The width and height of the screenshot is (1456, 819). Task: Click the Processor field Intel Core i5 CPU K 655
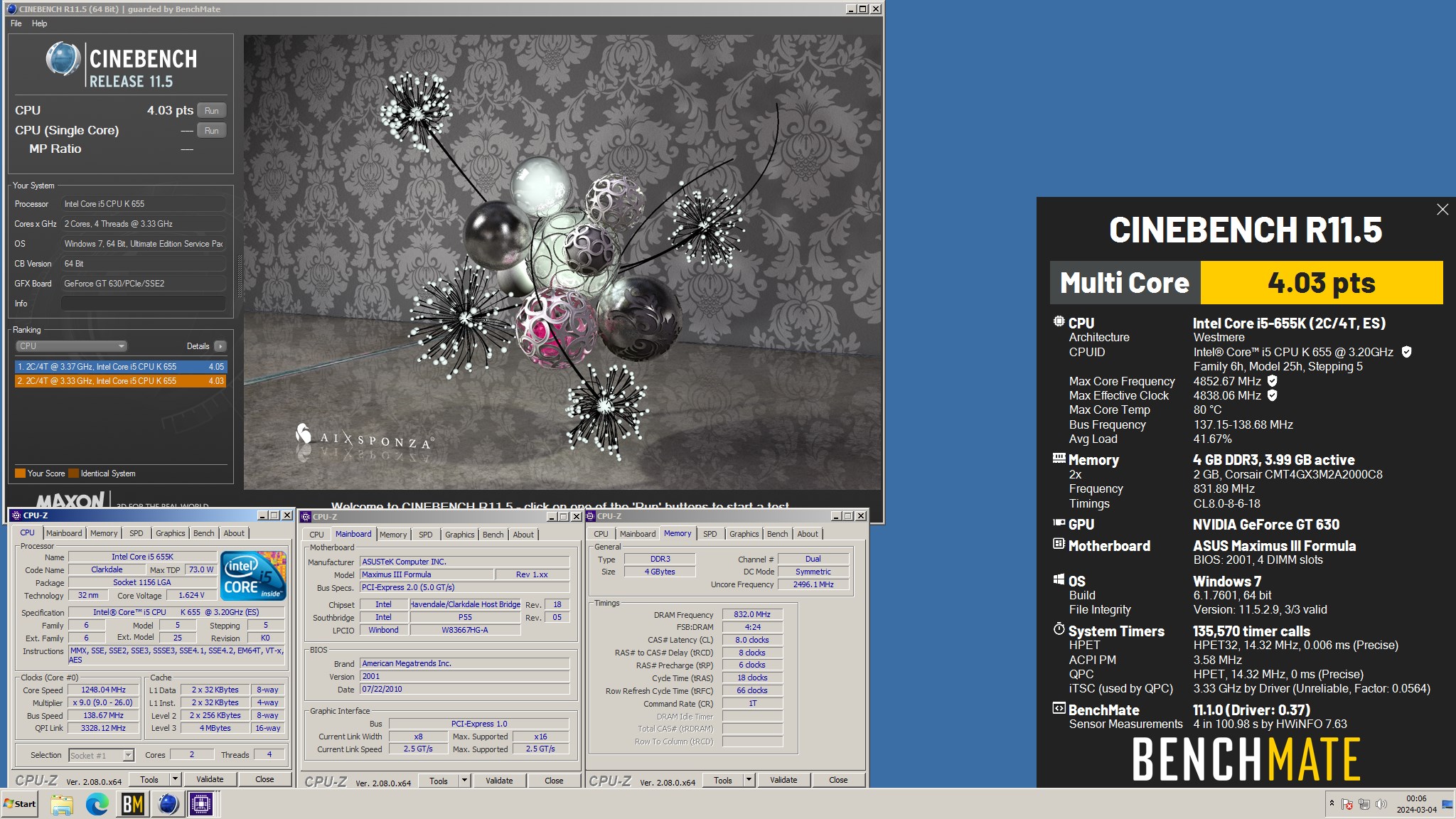pos(143,204)
